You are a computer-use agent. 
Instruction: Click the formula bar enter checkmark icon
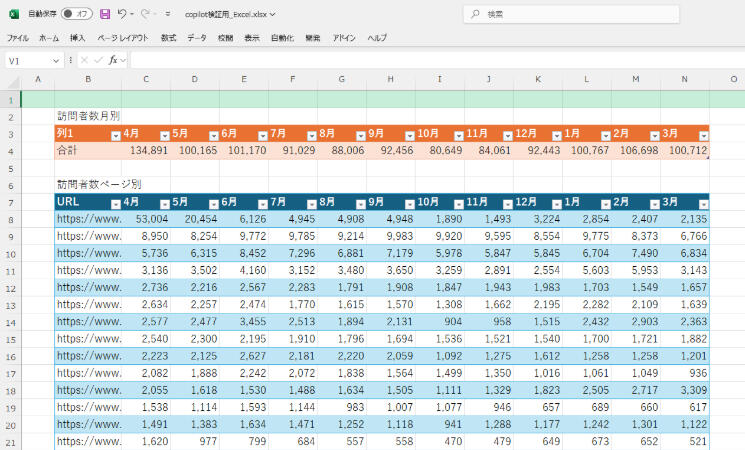point(98,60)
